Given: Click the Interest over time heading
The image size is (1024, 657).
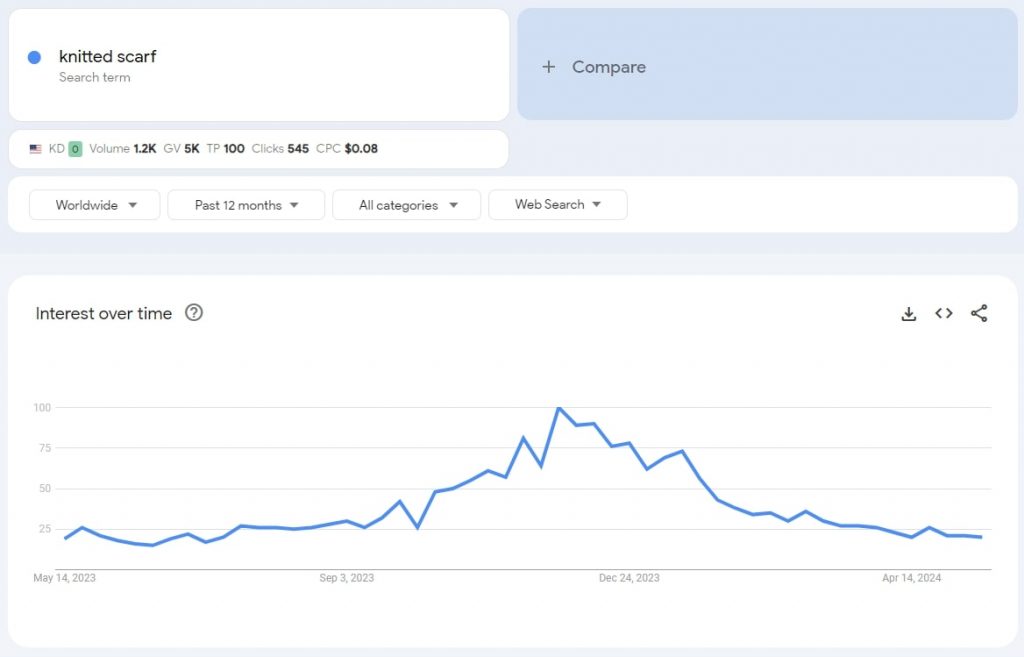Looking at the screenshot, I should (x=104, y=313).
